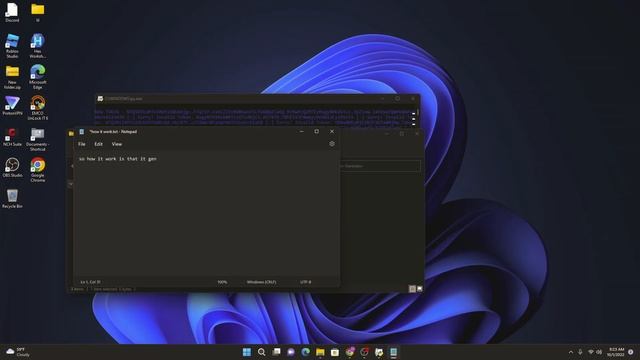This screenshot has height=360, width=640.
Task: Select the Google Chrome desktop icon
Action: (x=38, y=170)
